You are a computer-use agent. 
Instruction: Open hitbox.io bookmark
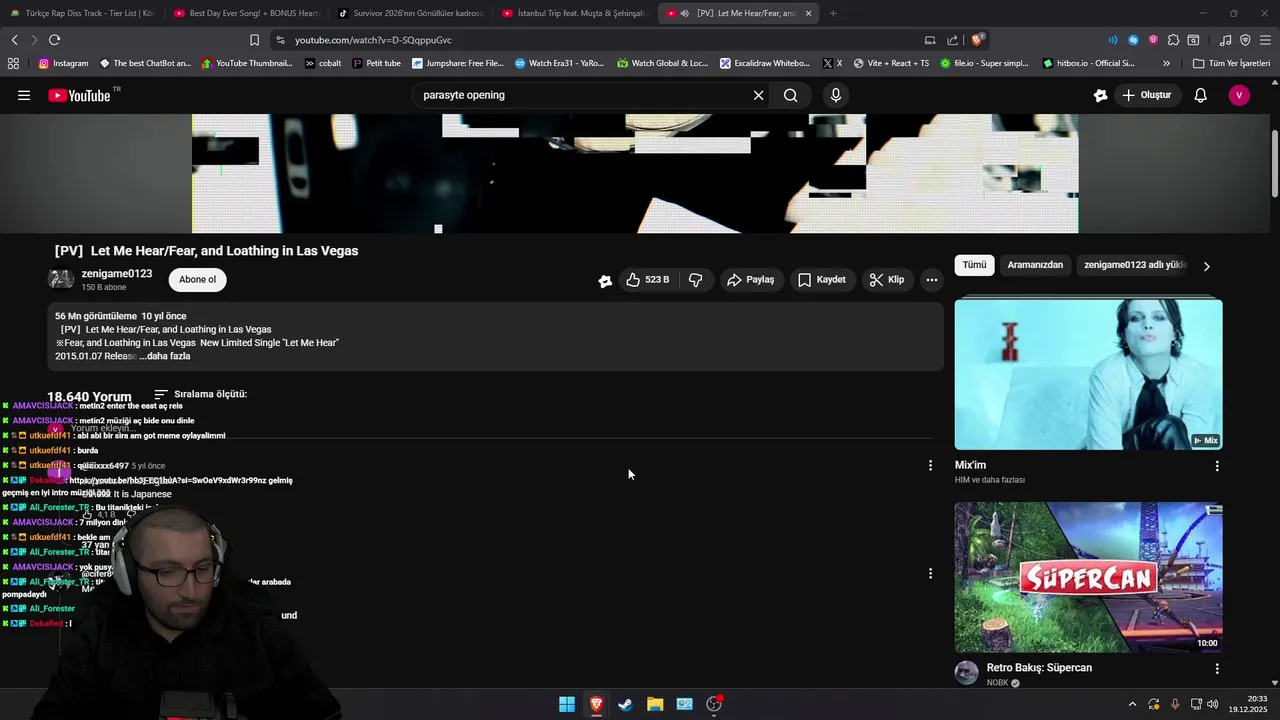tap(1088, 63)
